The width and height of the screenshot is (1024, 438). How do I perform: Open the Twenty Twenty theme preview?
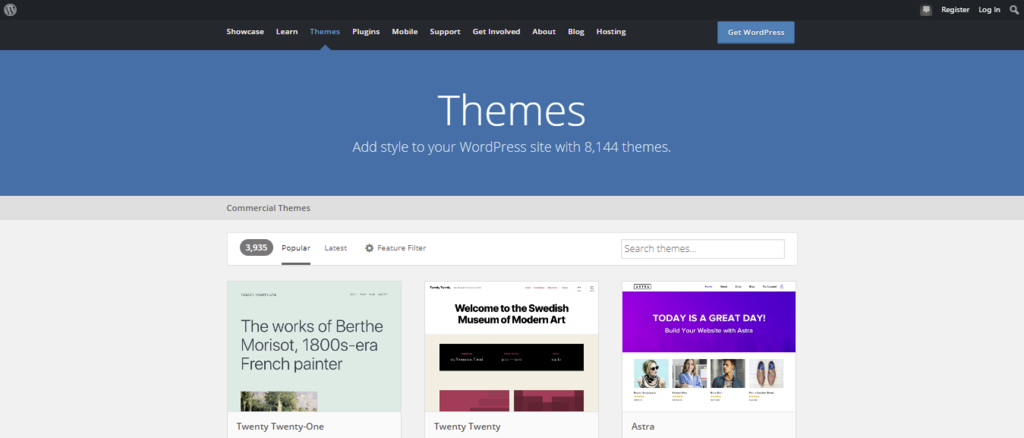click(511, 346)
